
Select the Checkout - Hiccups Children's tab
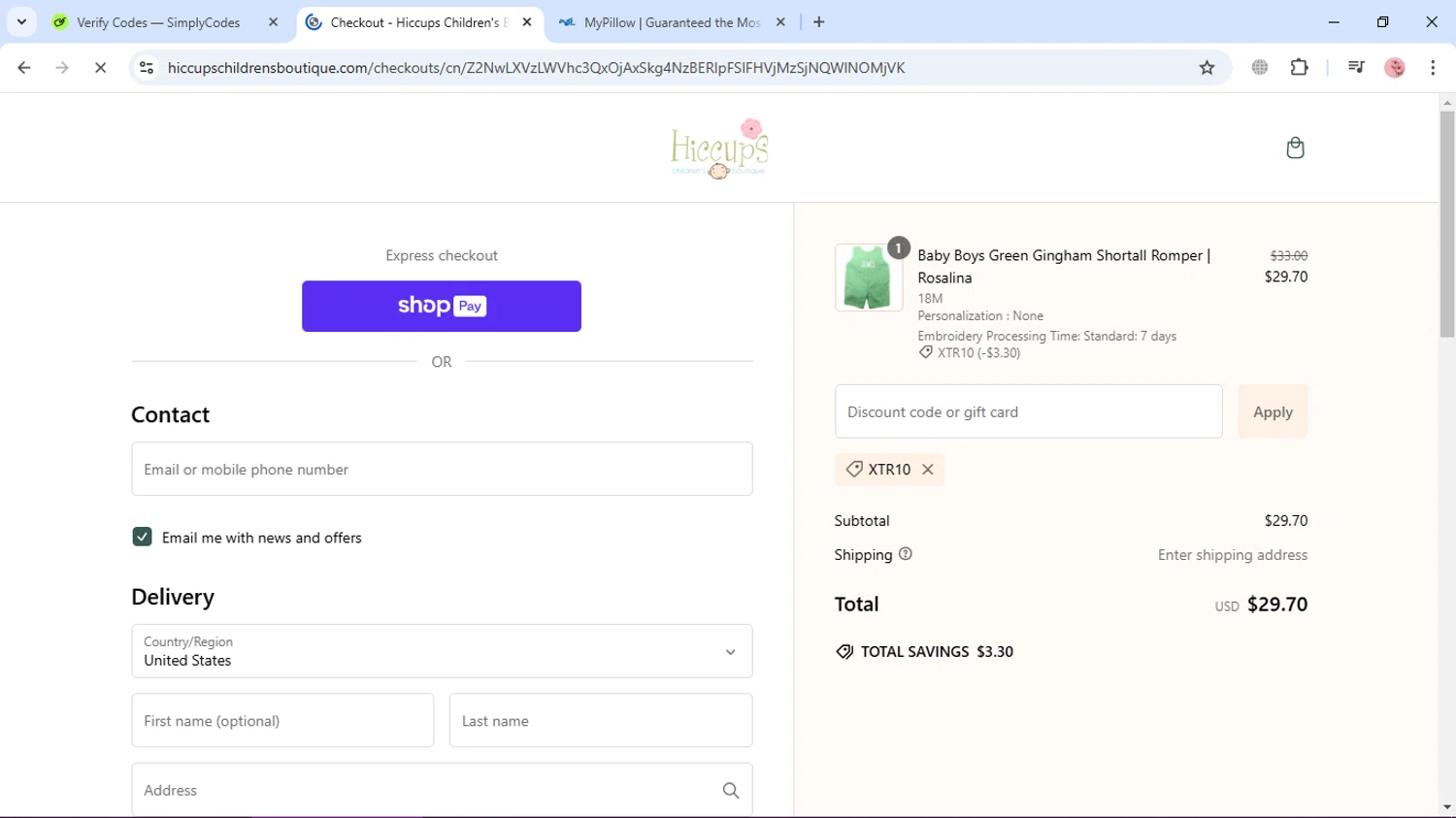(x=418, y=22)
